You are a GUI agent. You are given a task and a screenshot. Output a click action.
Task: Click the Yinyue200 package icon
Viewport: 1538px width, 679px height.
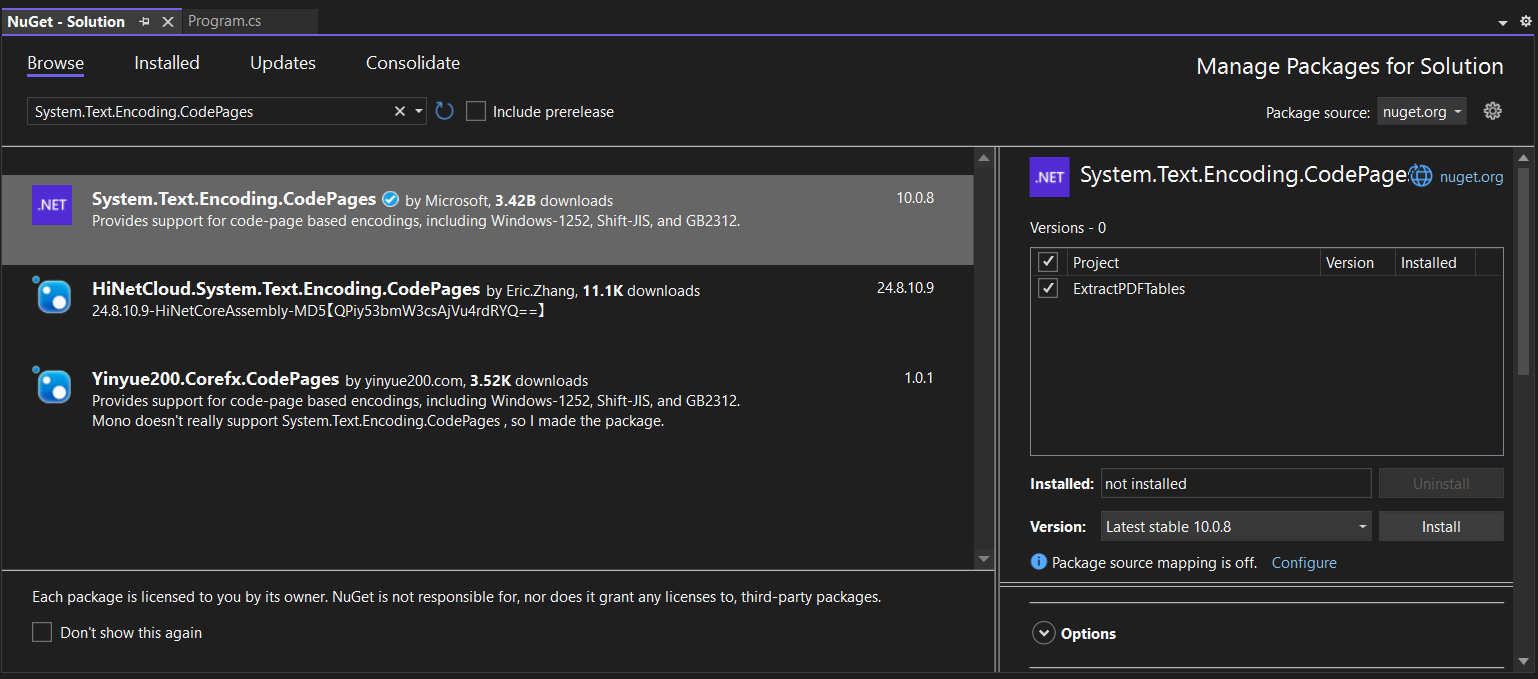click(52, 385)
